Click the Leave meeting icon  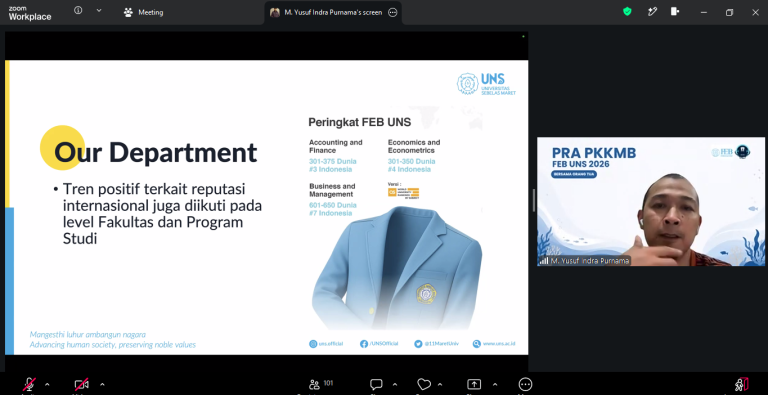click(x=742, y=385)
